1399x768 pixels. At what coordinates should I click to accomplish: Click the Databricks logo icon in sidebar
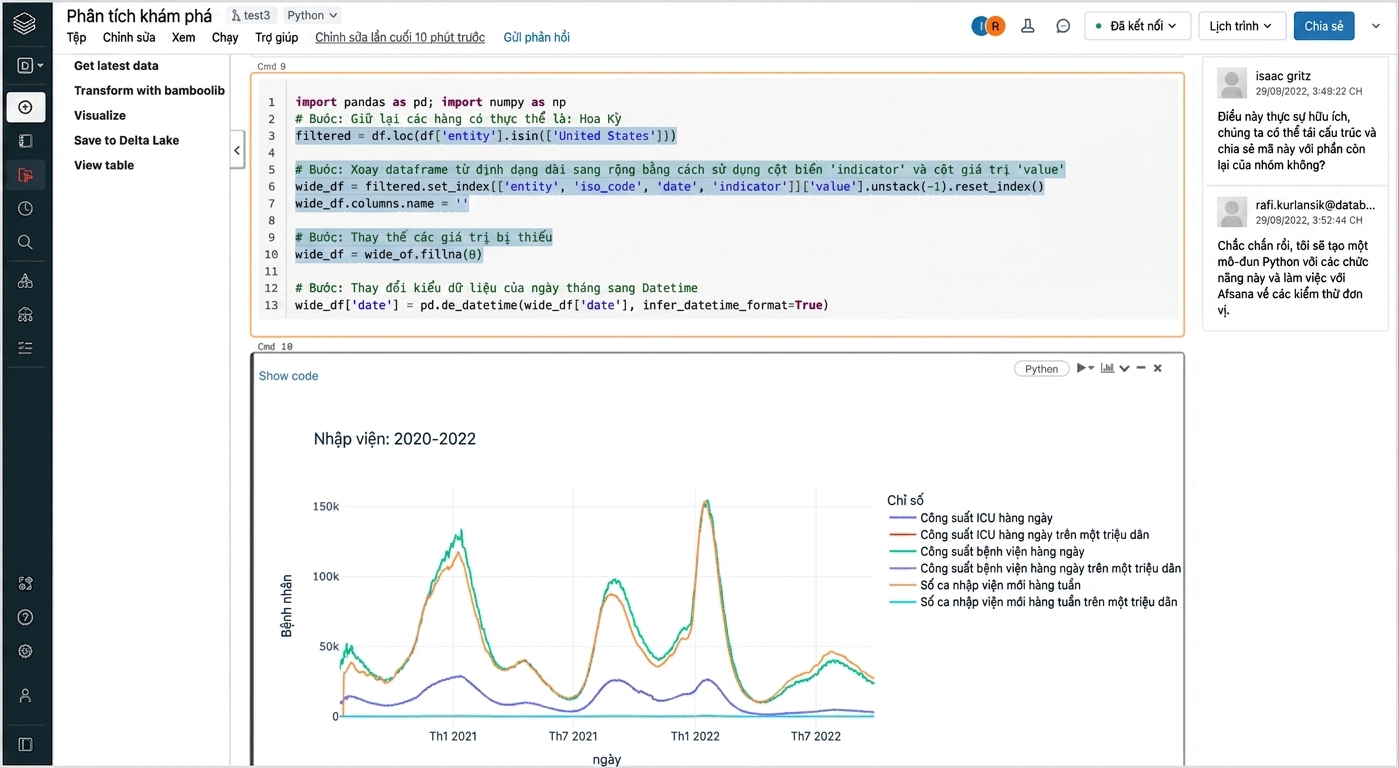[x=25, y=24]
